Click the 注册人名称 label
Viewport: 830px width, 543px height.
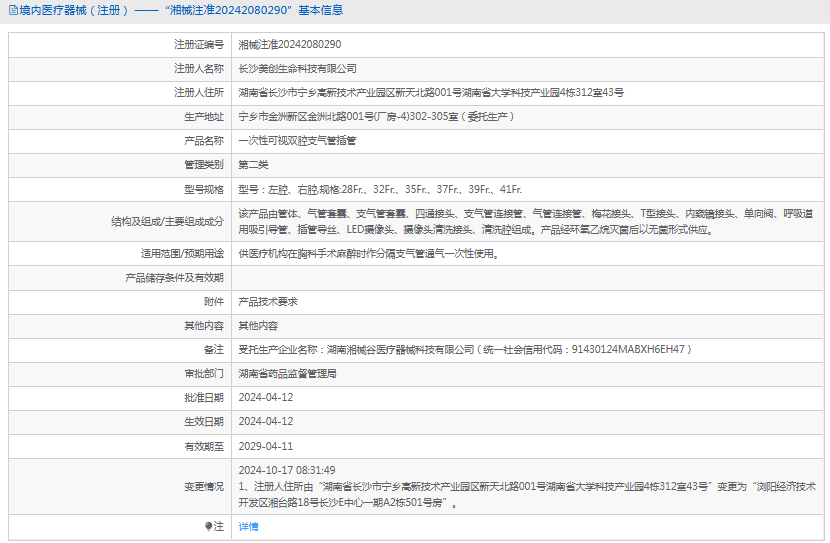199,69
